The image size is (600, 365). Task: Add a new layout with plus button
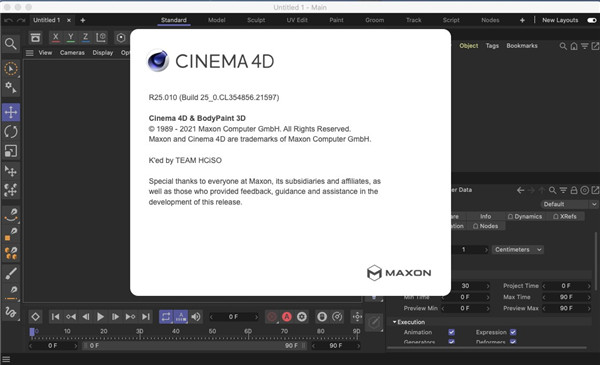(x=522, y=20)
